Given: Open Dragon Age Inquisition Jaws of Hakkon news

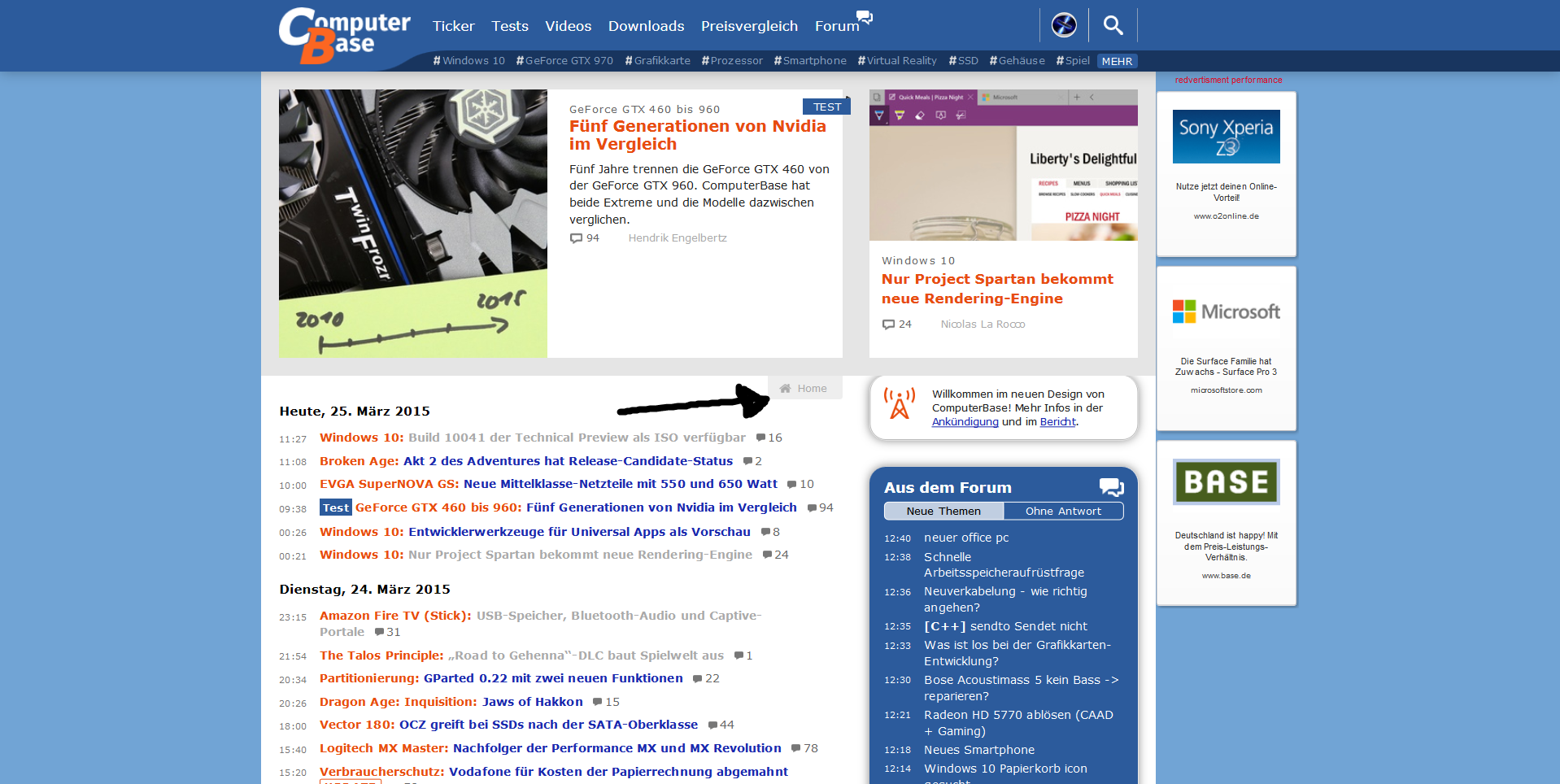Looking at the screenshot, I should 451,702.
